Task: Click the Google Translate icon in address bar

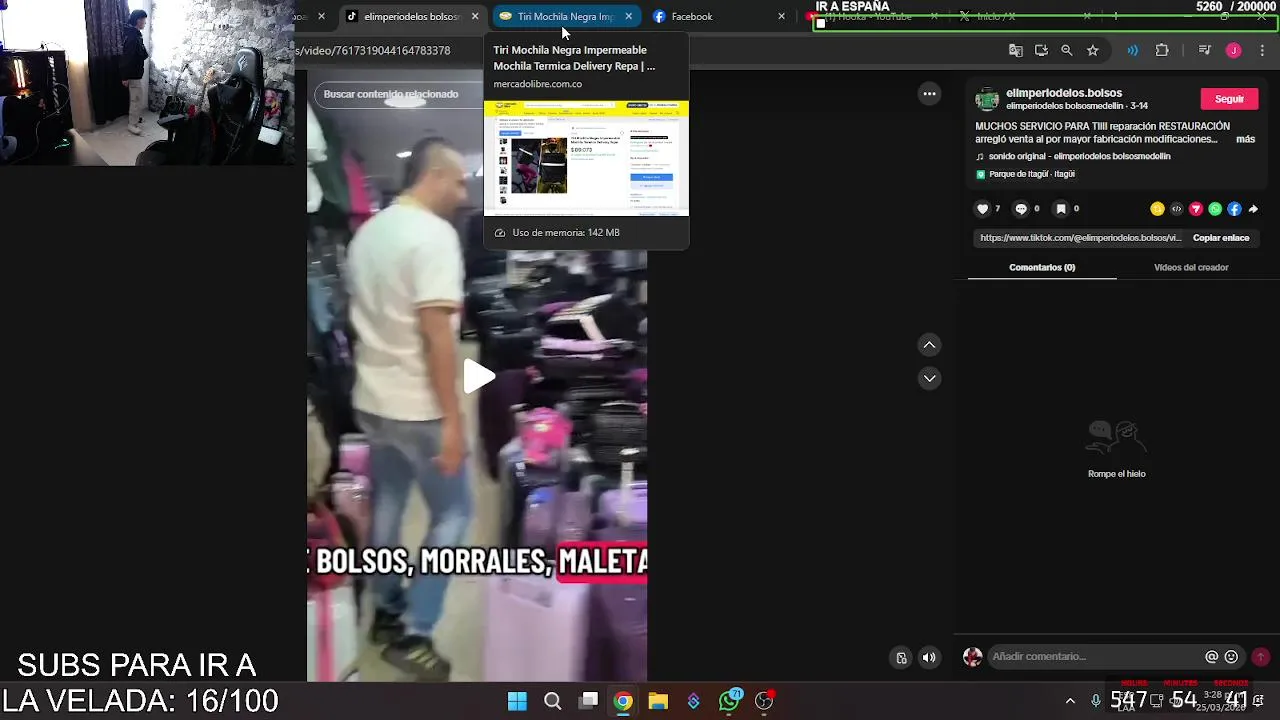Action: coord(1016,50)
